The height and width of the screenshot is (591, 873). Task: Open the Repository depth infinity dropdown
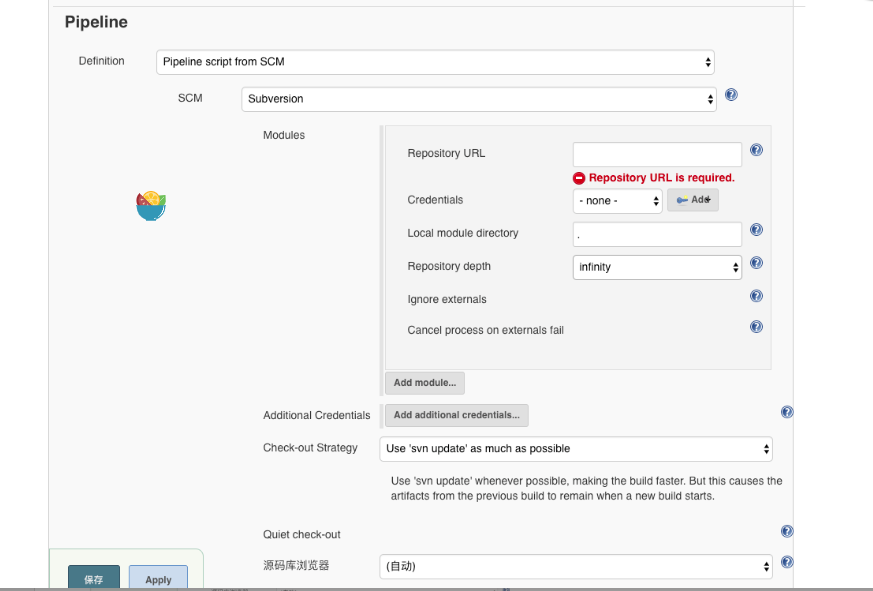tap(657, 267)
